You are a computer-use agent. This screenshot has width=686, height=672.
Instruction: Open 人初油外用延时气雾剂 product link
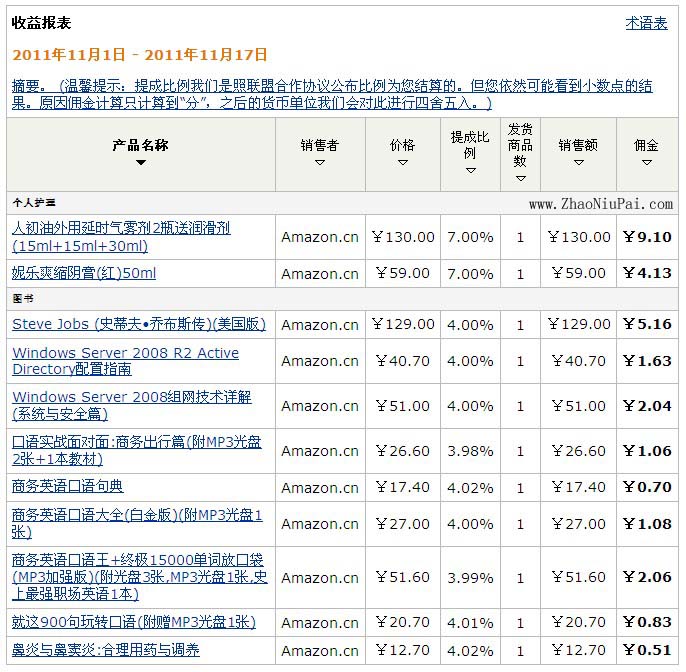point(121,237)
